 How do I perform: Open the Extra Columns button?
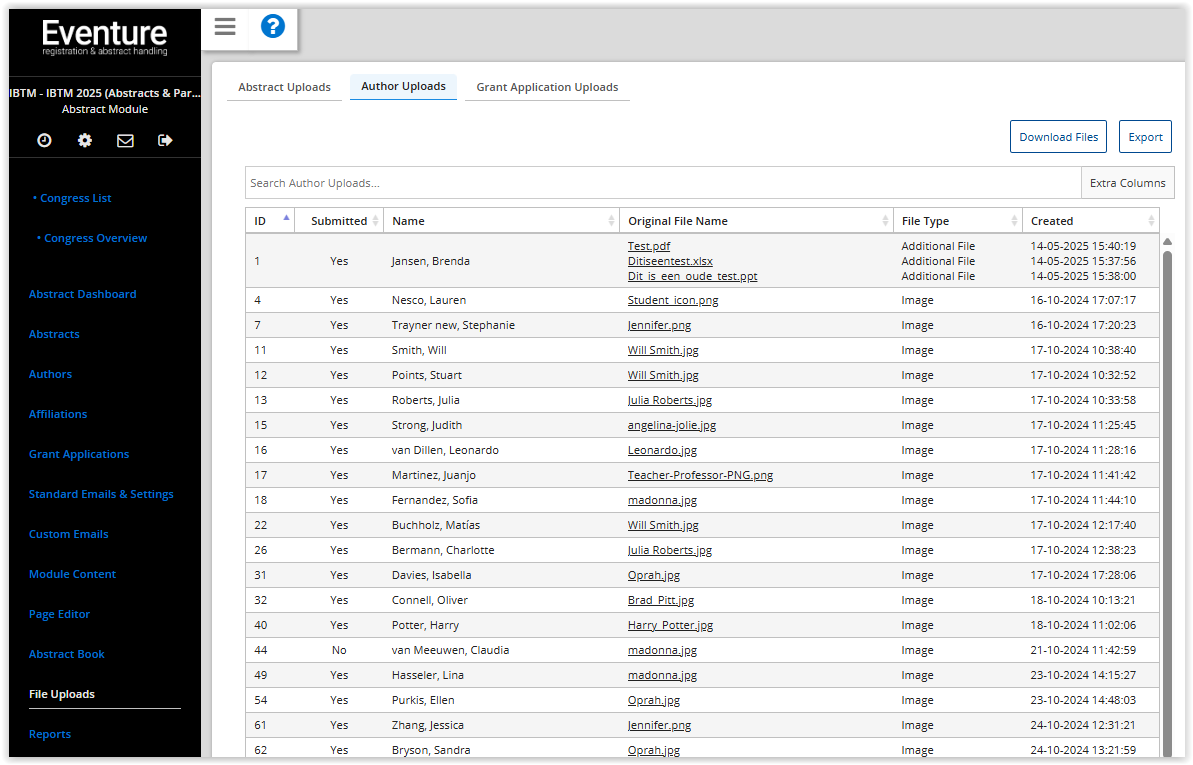[x=1128, y=183]
